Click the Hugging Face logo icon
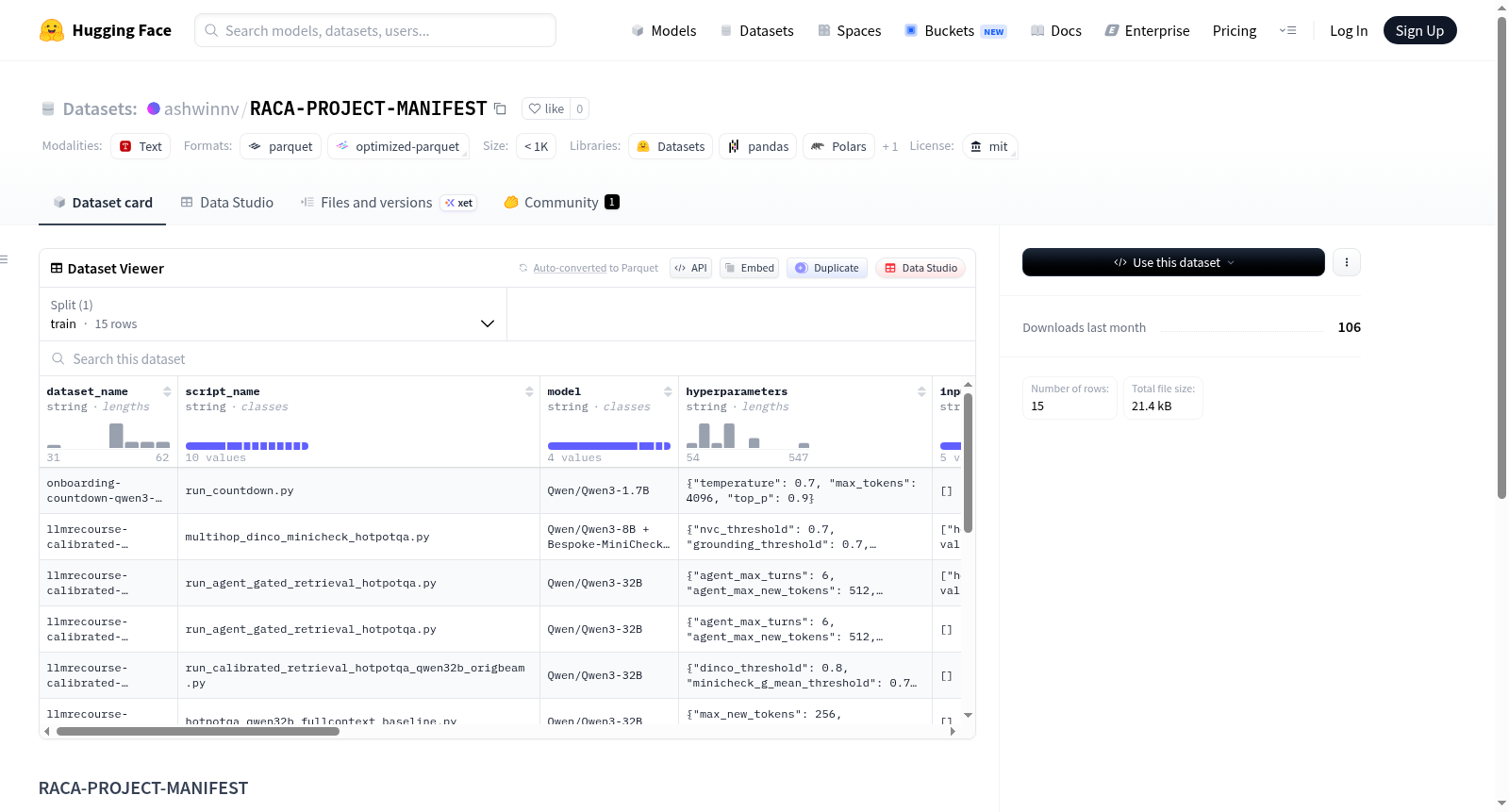Viewport: 1509px width, 812px height. click(x=52, y=30)
